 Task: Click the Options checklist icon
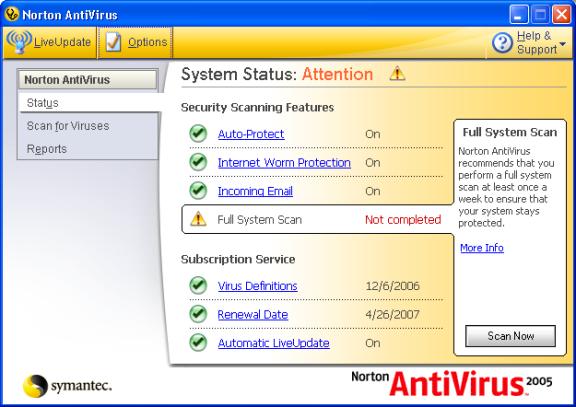[x=113, y=42]
